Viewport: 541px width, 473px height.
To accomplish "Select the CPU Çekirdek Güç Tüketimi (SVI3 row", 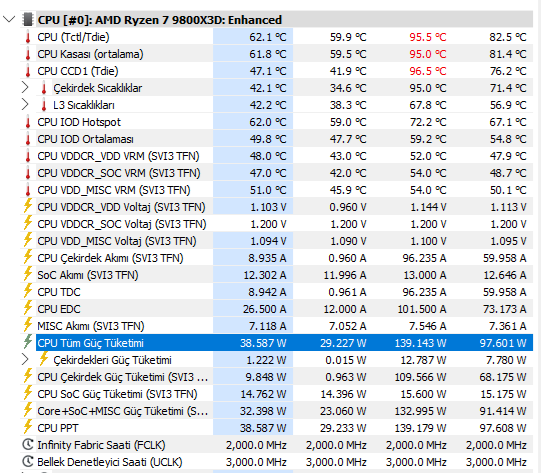I will coord(277,377).
